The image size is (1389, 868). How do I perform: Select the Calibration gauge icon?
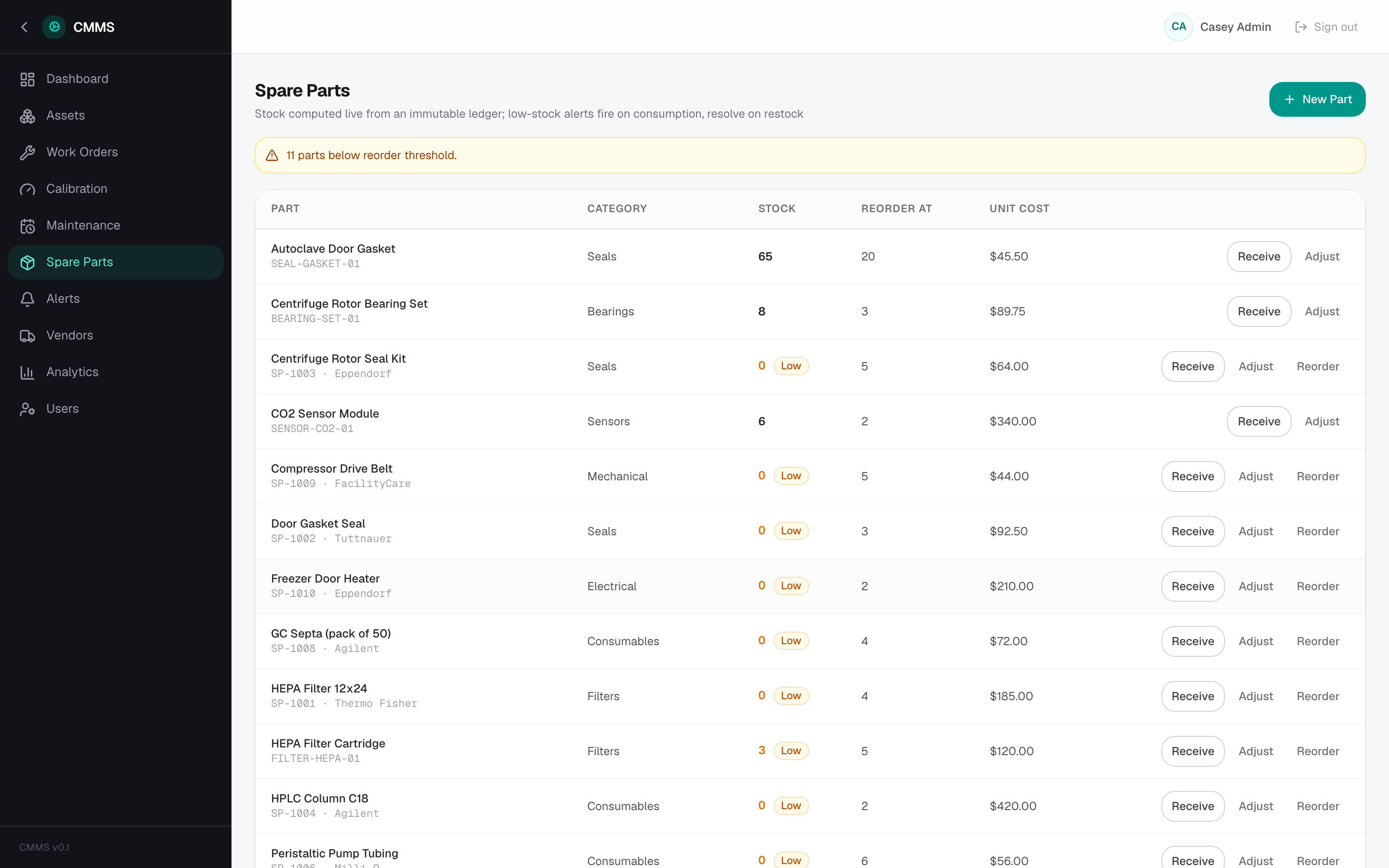[27, 190]
